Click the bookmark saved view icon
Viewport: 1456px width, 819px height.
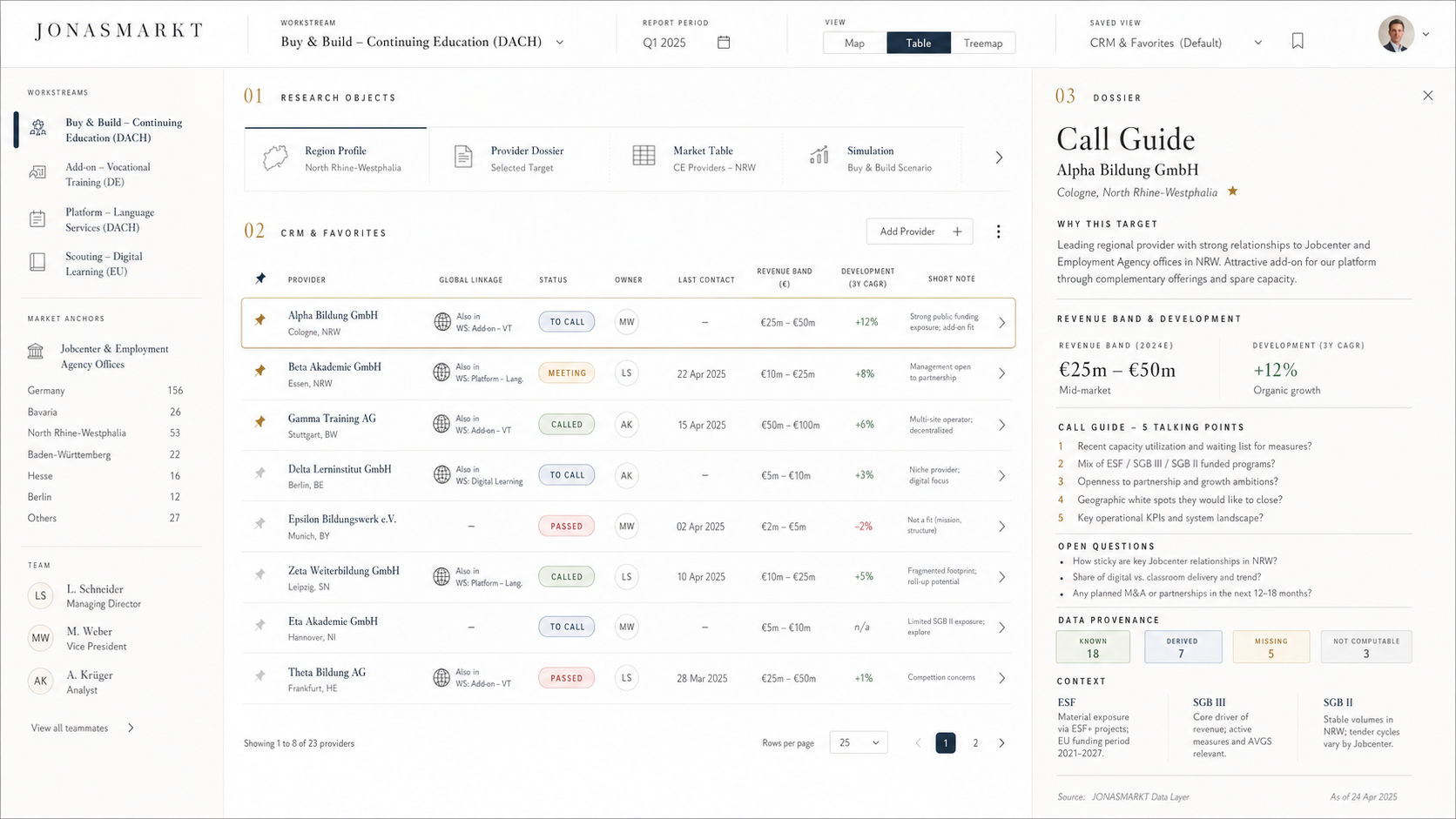tap(1298, 42)
